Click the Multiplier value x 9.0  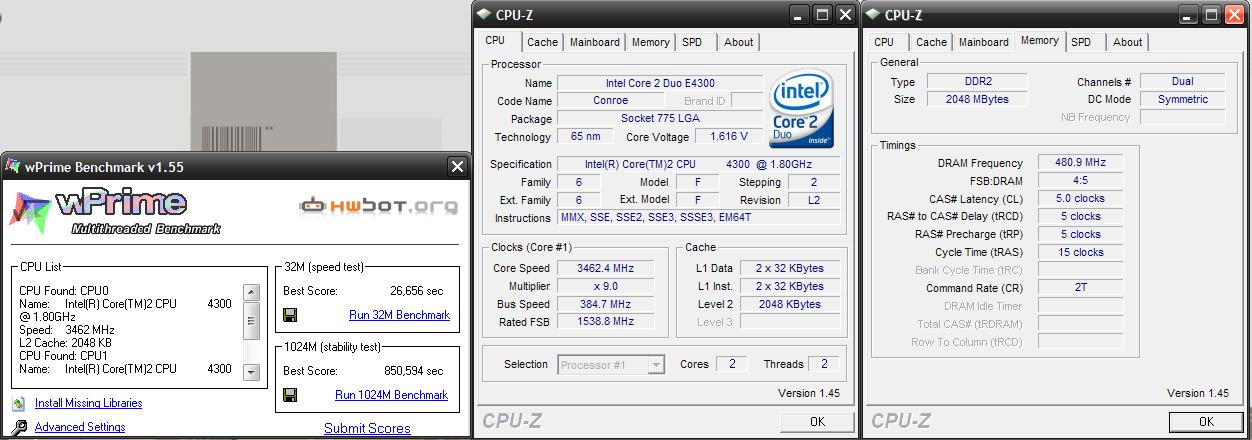click(605, 286)
